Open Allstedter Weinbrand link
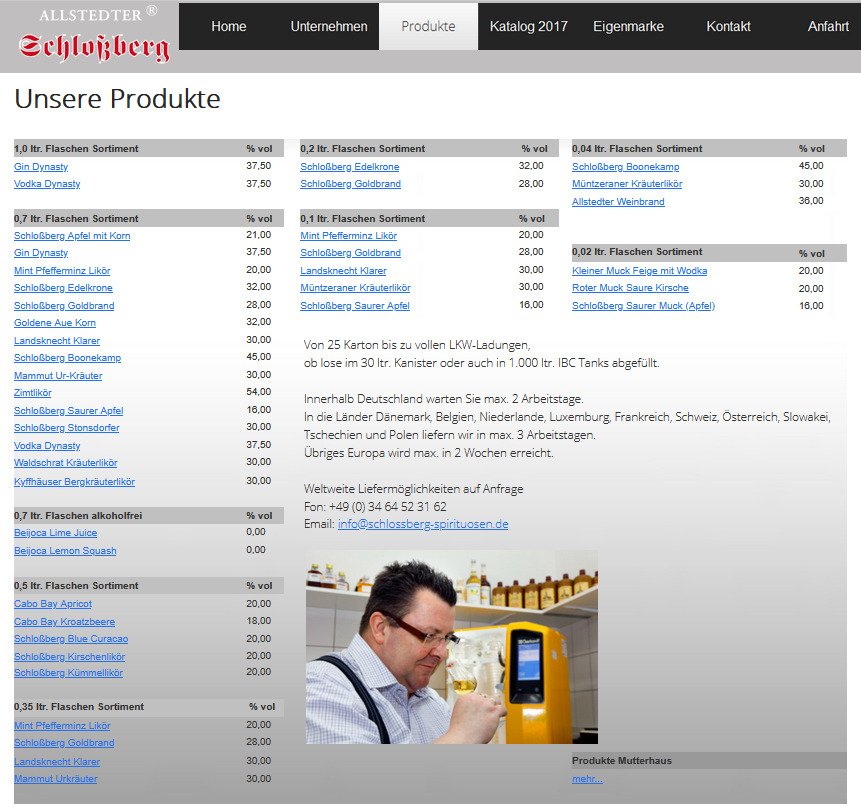The height and width of the screenshot is (807, 861). click(618, 202)
